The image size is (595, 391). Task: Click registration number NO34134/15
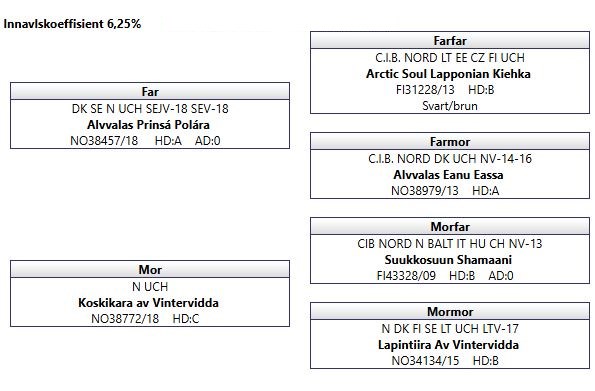click(x=425, y=361)
